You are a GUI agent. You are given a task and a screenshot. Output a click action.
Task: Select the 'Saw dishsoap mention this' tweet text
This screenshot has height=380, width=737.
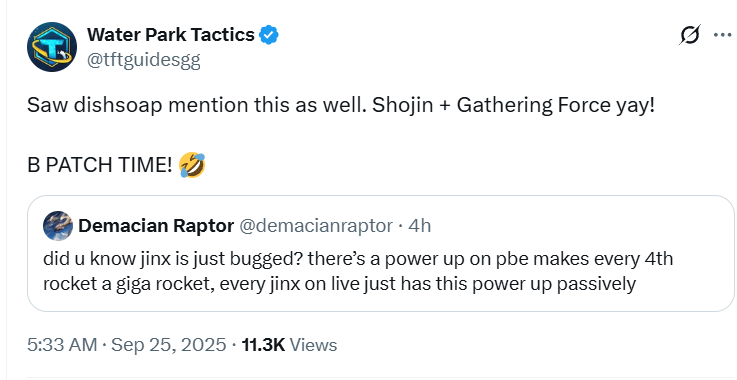[x=340, y=105]
